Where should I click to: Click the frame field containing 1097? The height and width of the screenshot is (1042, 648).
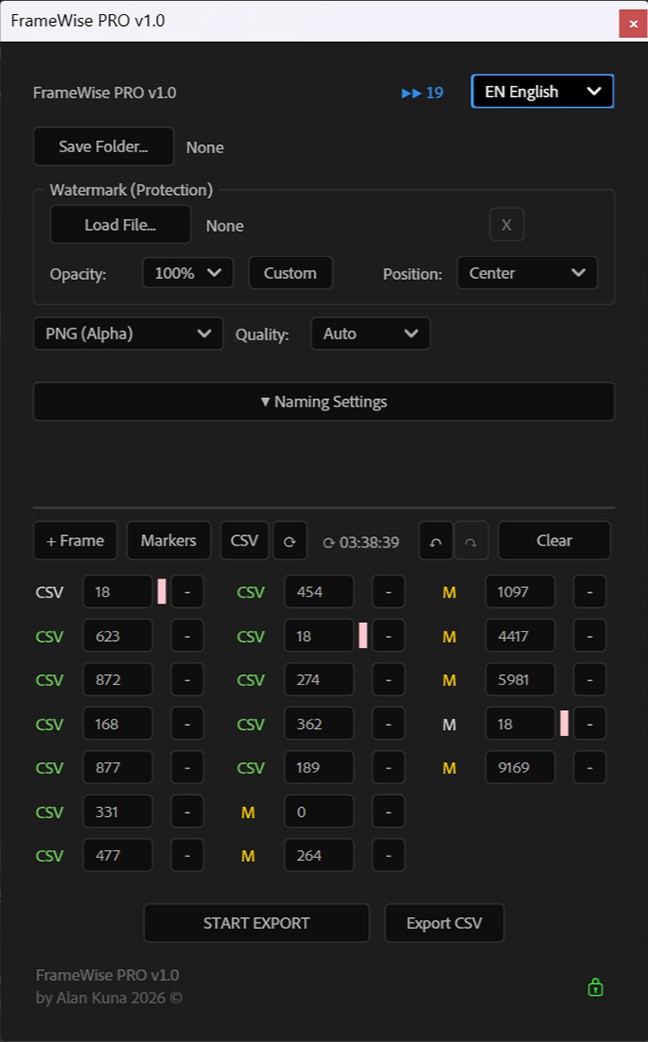coord(520,591)
